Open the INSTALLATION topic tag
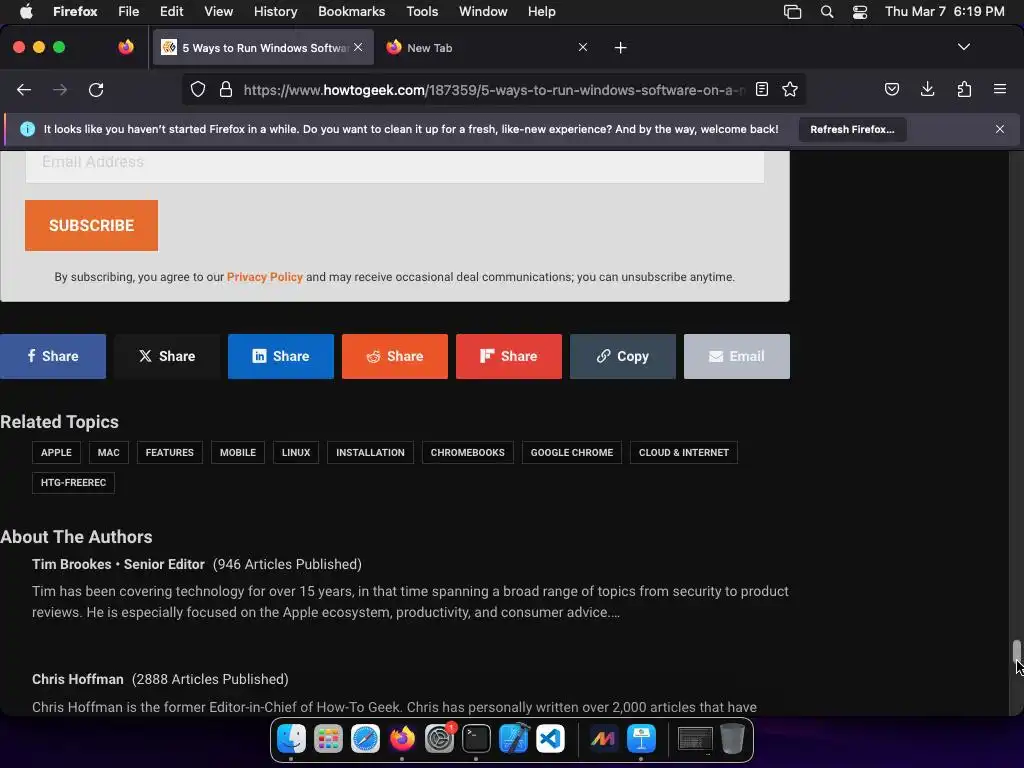 [370, 453]
